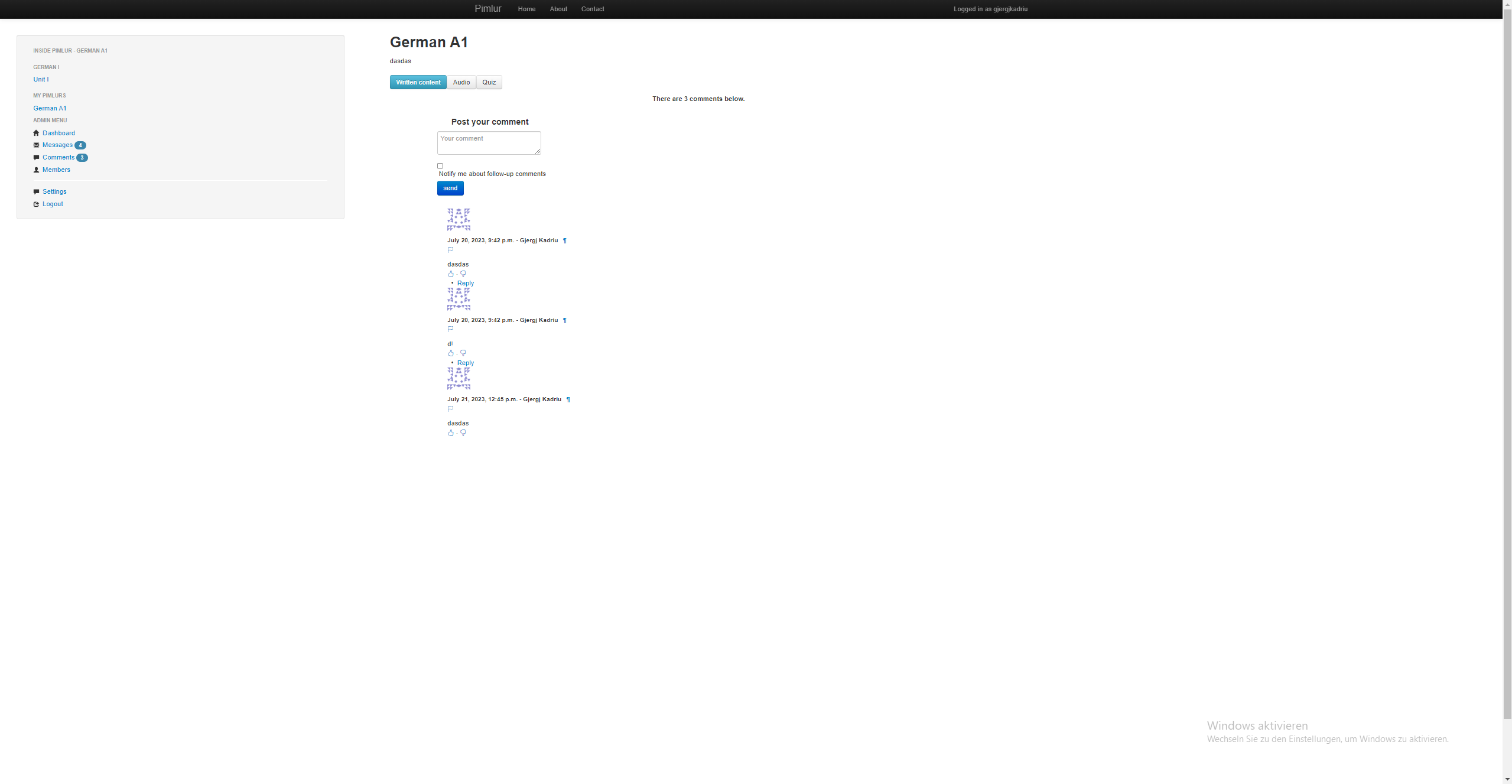The height and width of the screenshot is (784, 1512).
Task: Open the Dashboard link
Action: [x=58, y=133]
